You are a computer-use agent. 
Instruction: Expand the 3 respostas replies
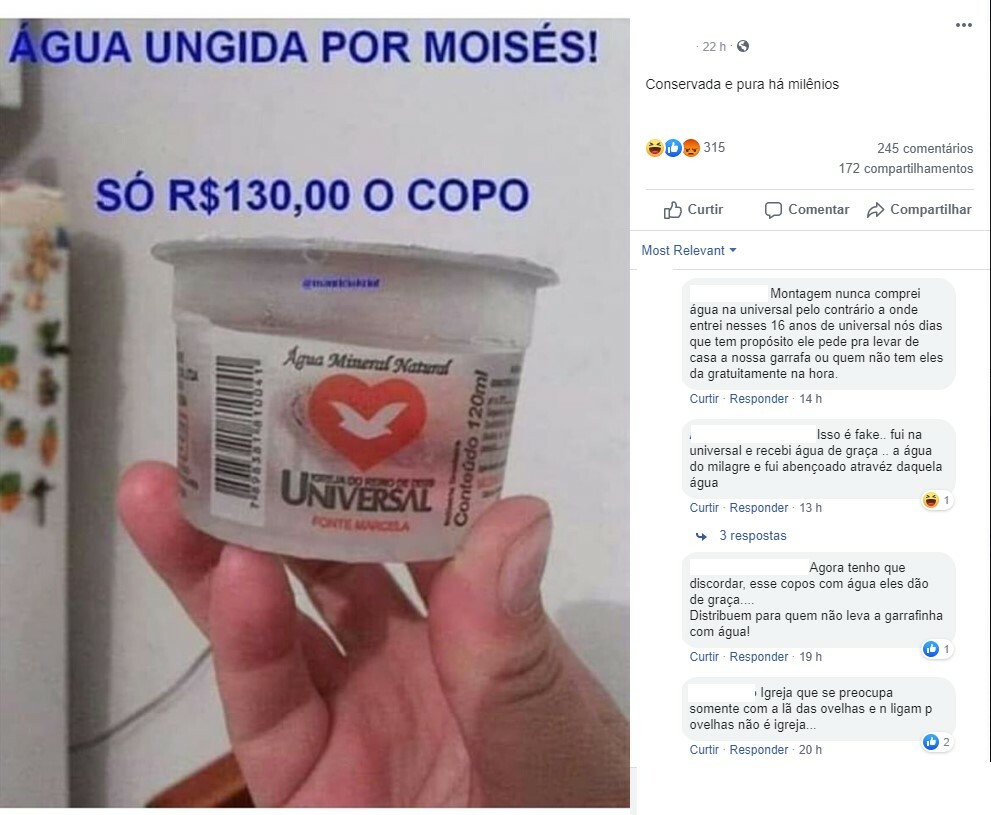(x=753, y=536)
